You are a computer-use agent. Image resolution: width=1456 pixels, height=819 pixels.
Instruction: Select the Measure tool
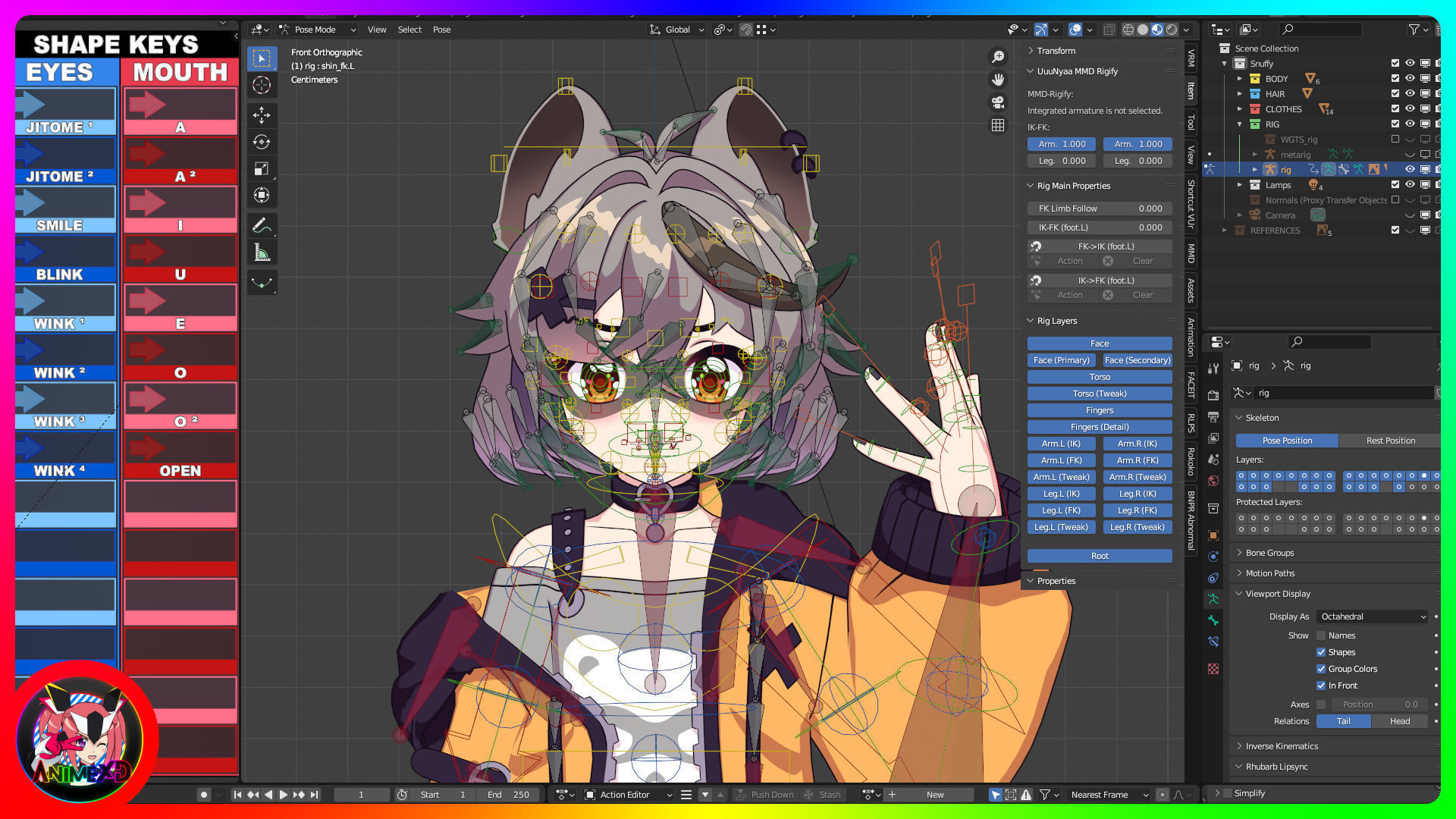[262, 253]
